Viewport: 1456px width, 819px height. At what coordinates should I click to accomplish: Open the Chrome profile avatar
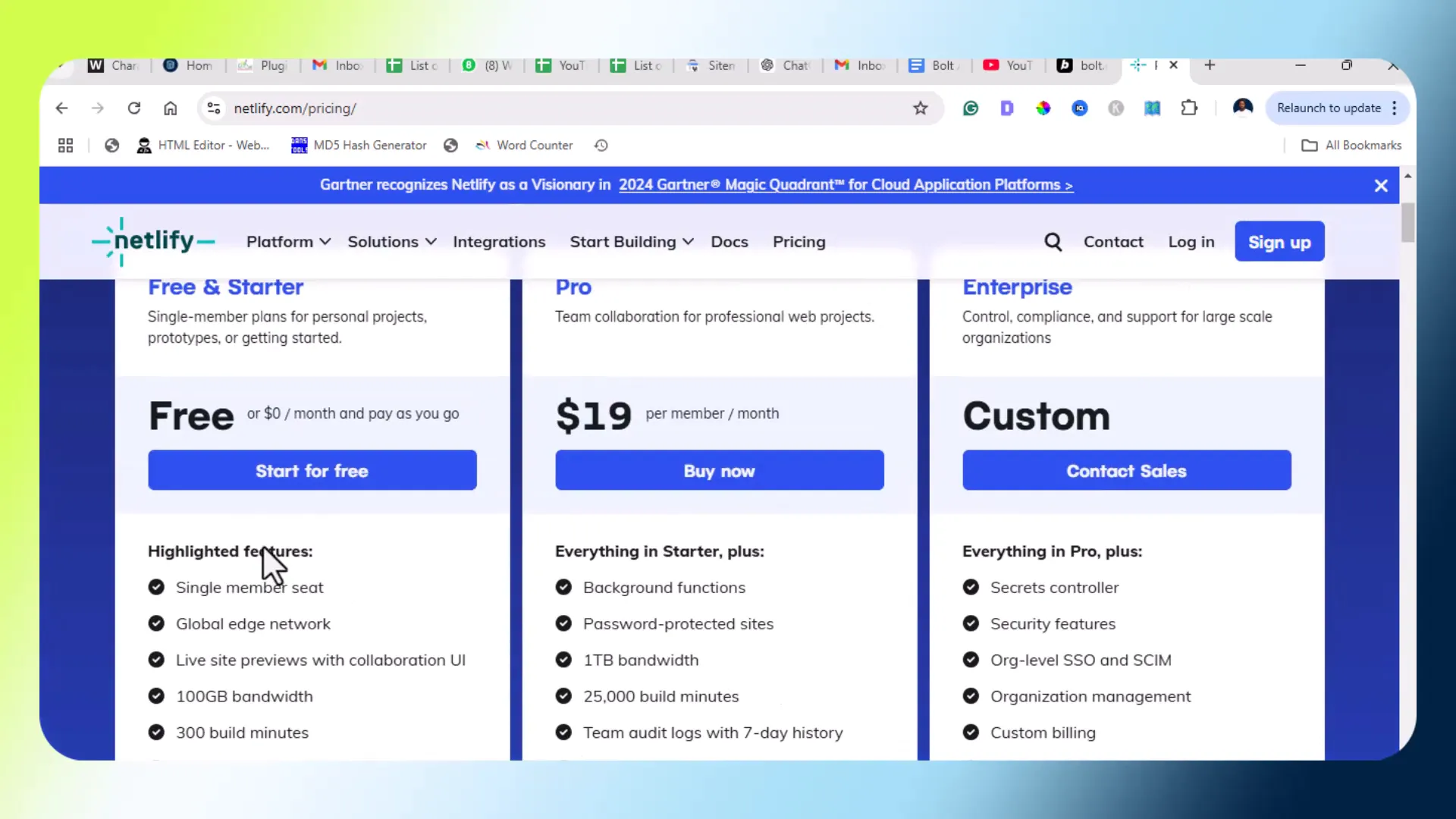(1243, 108)
